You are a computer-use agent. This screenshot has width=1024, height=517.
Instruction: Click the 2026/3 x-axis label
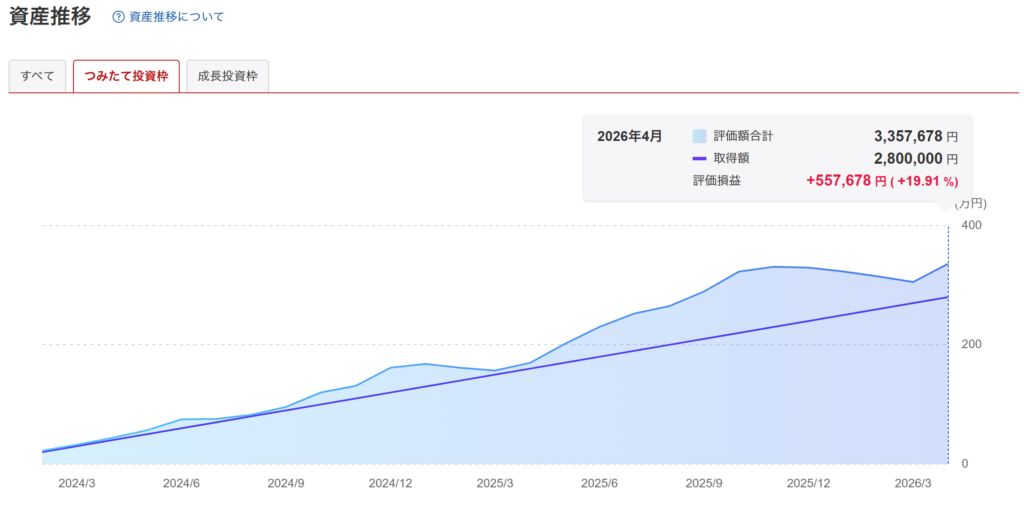click(912, 483)
